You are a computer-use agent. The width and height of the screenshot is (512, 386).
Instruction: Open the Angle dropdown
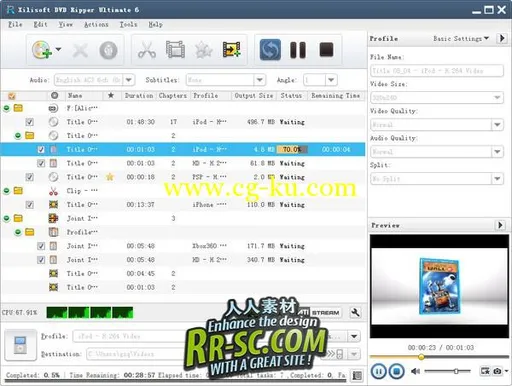coord(331,80)
